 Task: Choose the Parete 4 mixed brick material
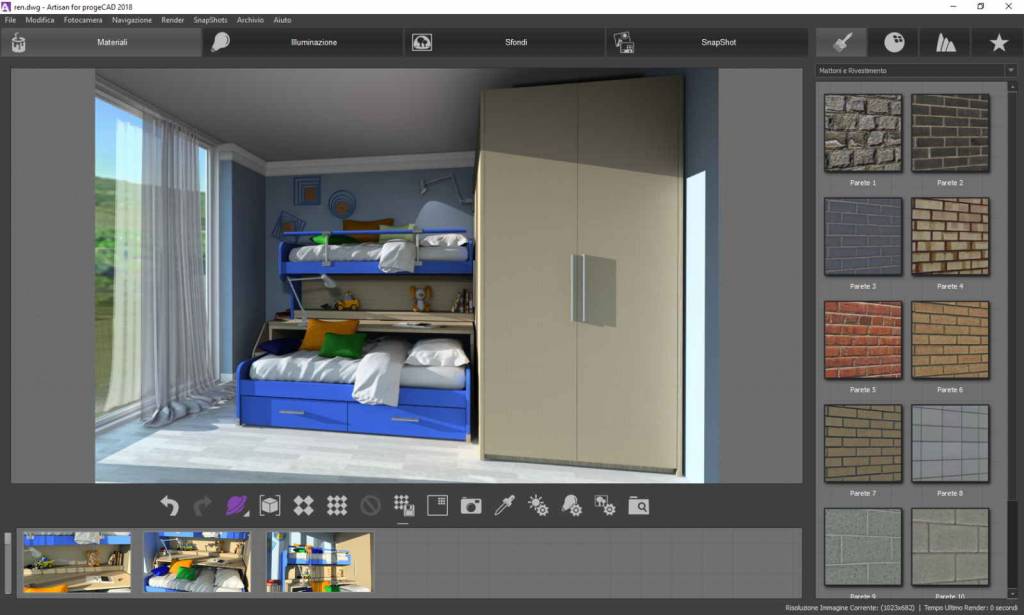(950, 236)
